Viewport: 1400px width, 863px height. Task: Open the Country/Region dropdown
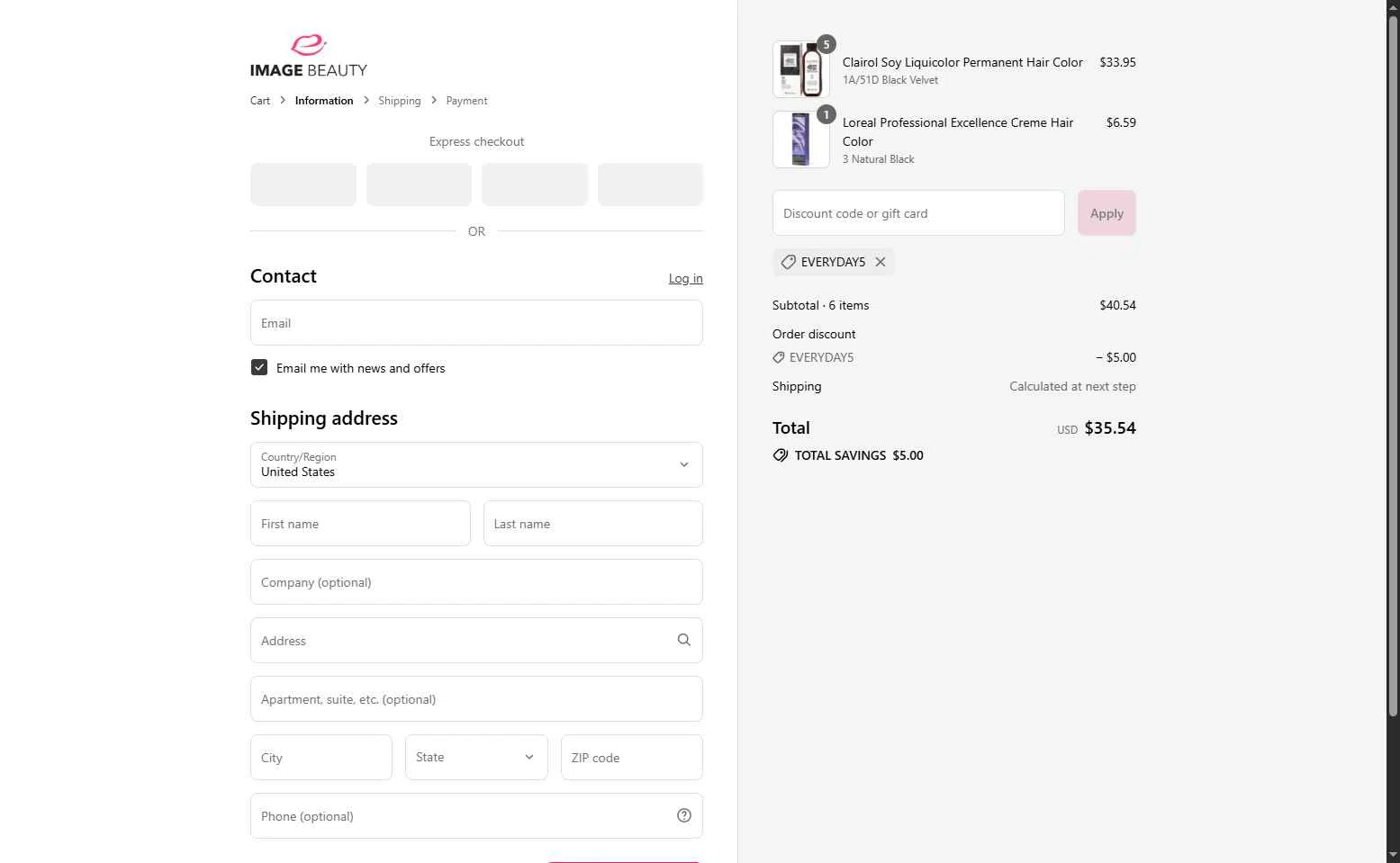coord(476,464)
